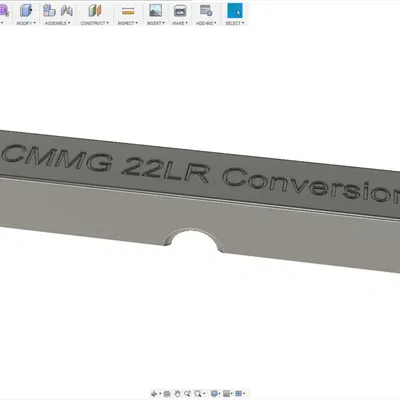This screenshot has width=400, height=400.
Task: Open the SELECT dropdown menu
Action: 235,23
